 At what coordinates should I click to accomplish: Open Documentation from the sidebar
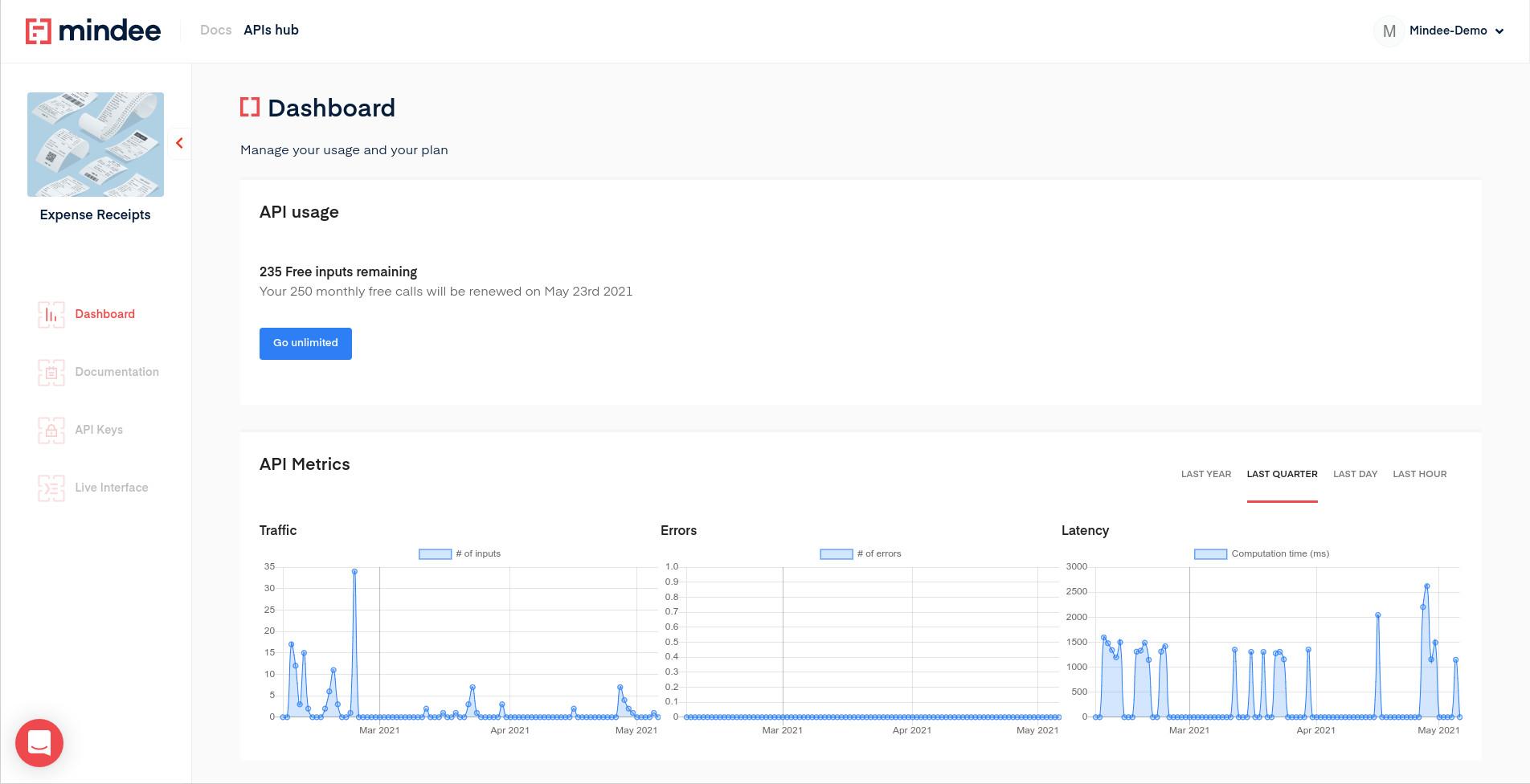(117, 372)
